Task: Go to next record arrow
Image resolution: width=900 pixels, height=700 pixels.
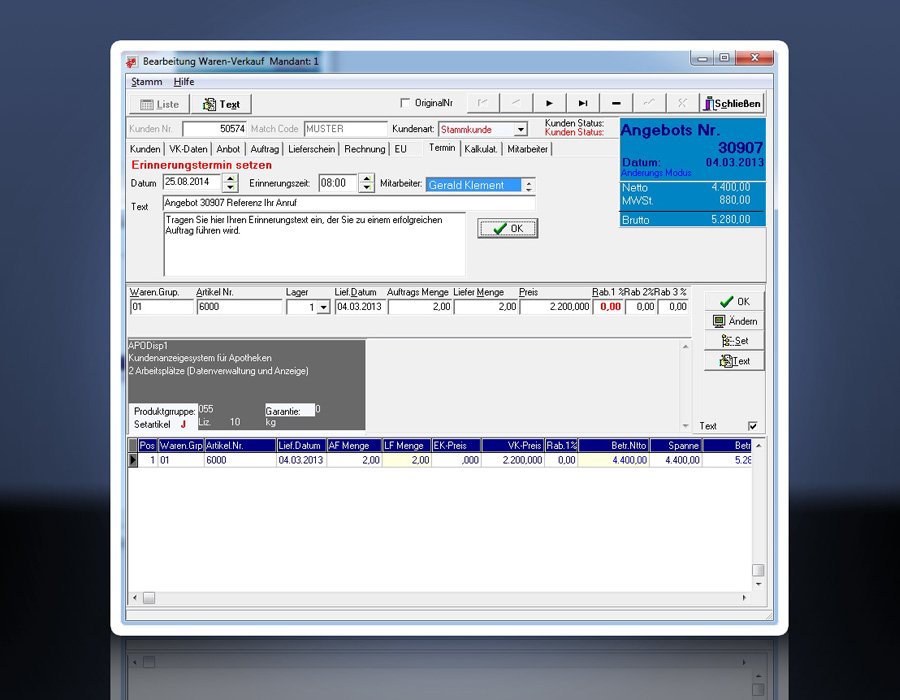Action: (x=549, y=103)
